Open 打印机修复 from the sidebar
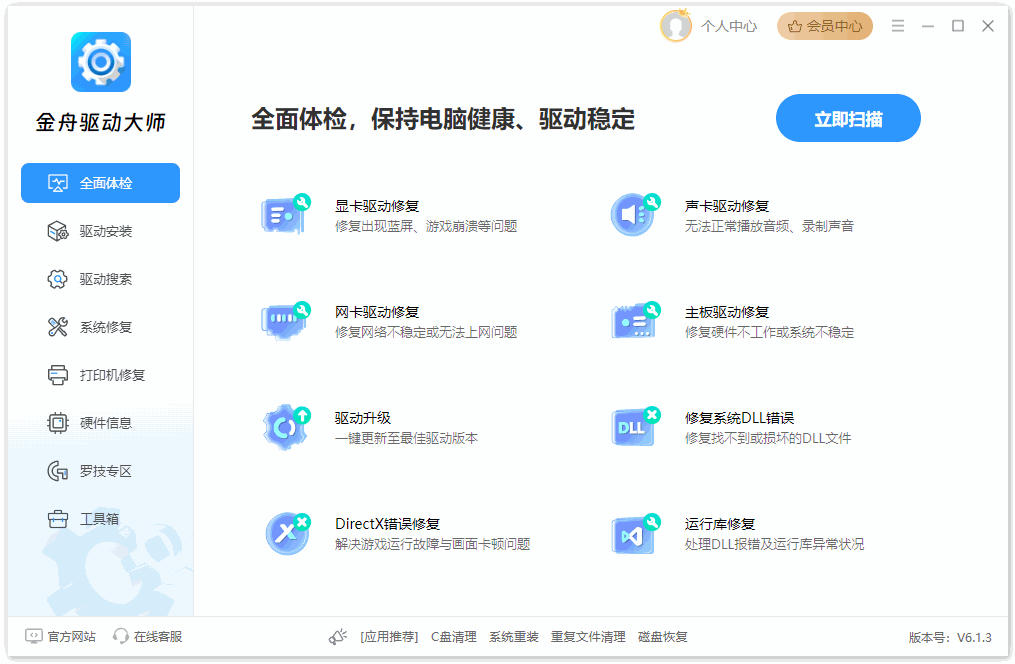This screenshot has width=1015, height=664. point(100,375)
